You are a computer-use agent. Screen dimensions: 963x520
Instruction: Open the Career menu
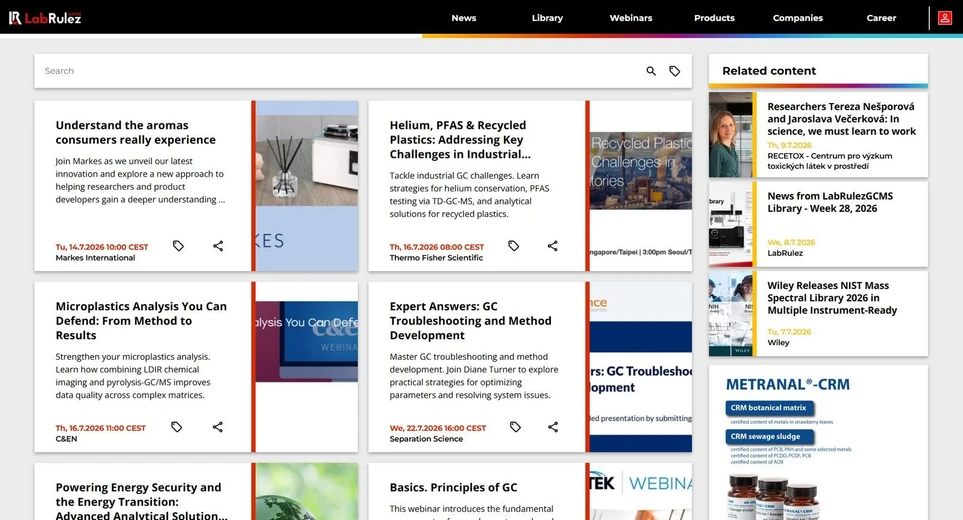(881, 18)
